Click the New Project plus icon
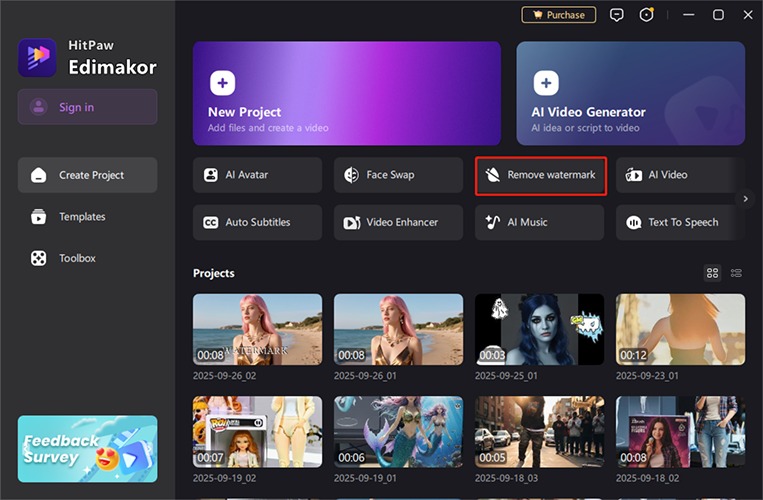The height and width of the screenshot is (500, 763). click(x=222, y=83)
